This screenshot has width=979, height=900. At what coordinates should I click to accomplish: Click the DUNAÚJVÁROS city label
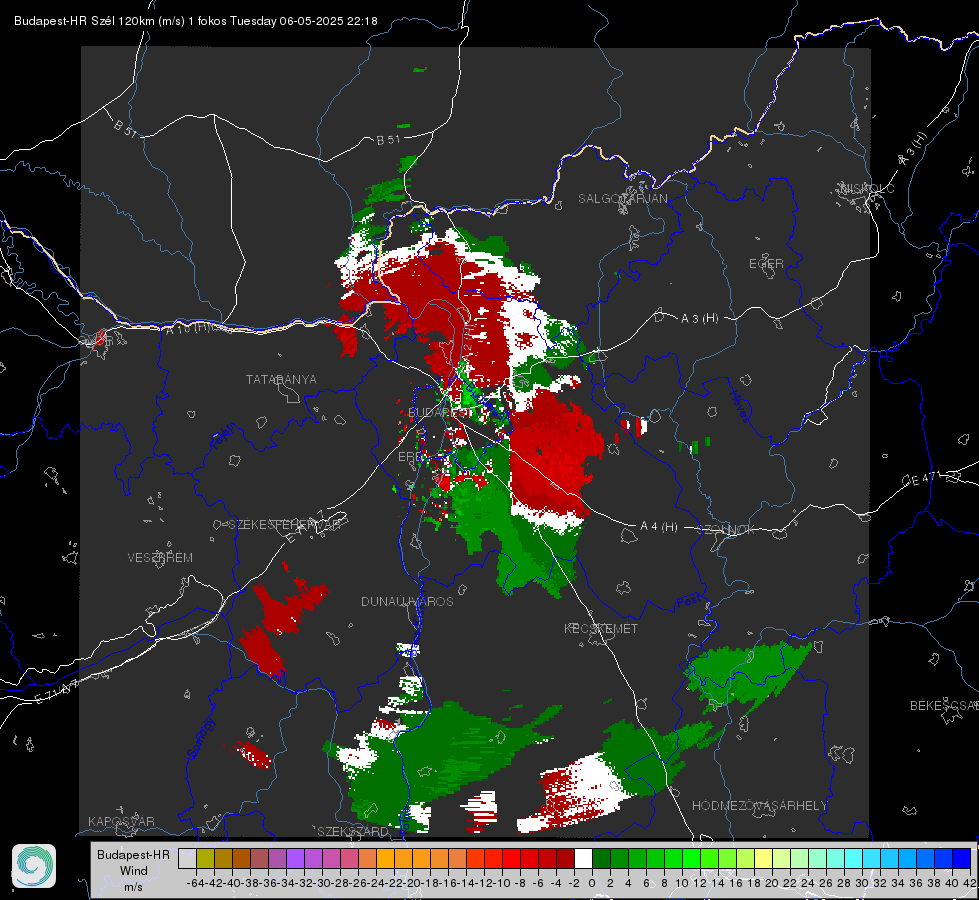point(407,601)
